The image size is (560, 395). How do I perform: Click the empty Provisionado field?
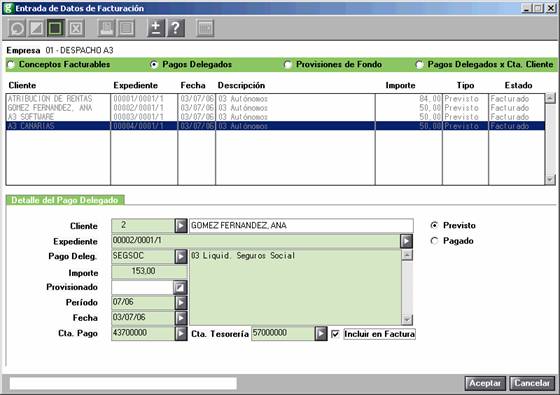pyautogui.click(x=142, y=287)
